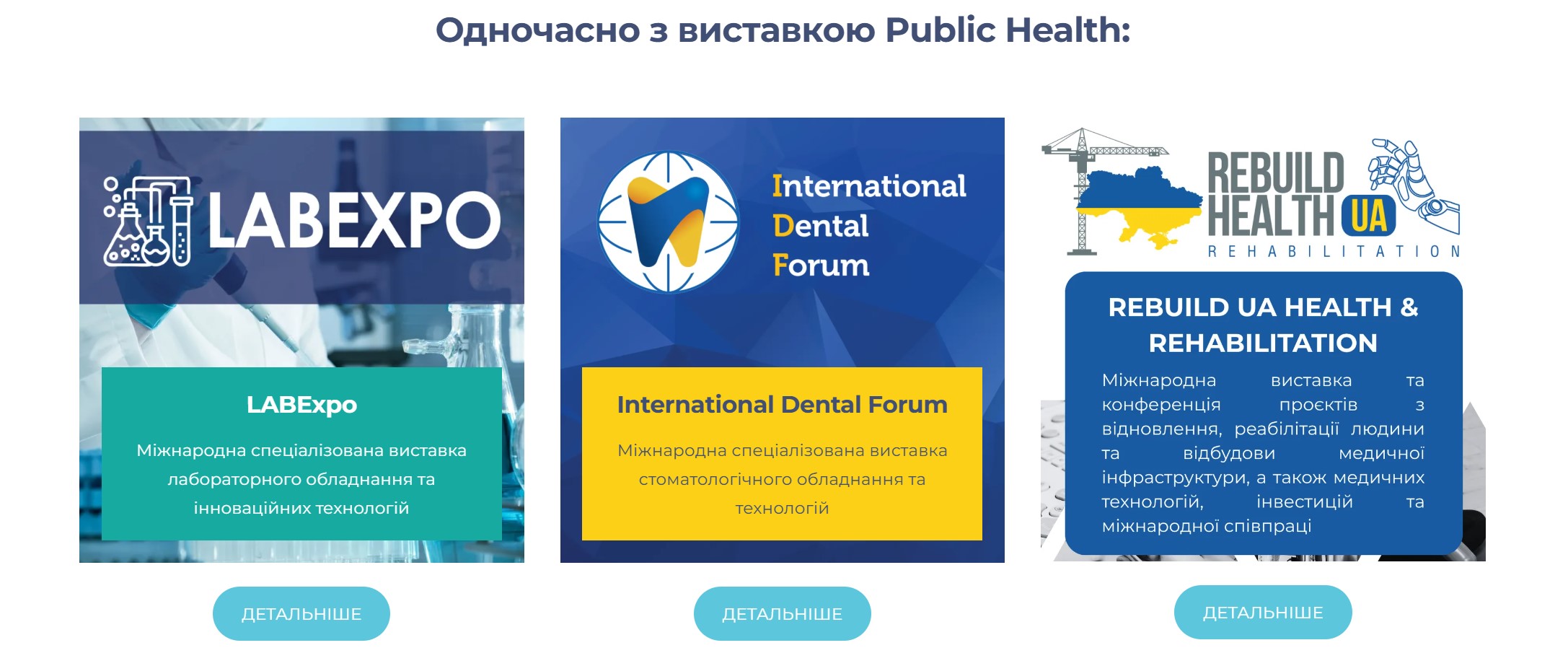Click the Ukraine map with crane logo
Image resolution: width=1568 pixels, height=666 pixels.
1122,191
